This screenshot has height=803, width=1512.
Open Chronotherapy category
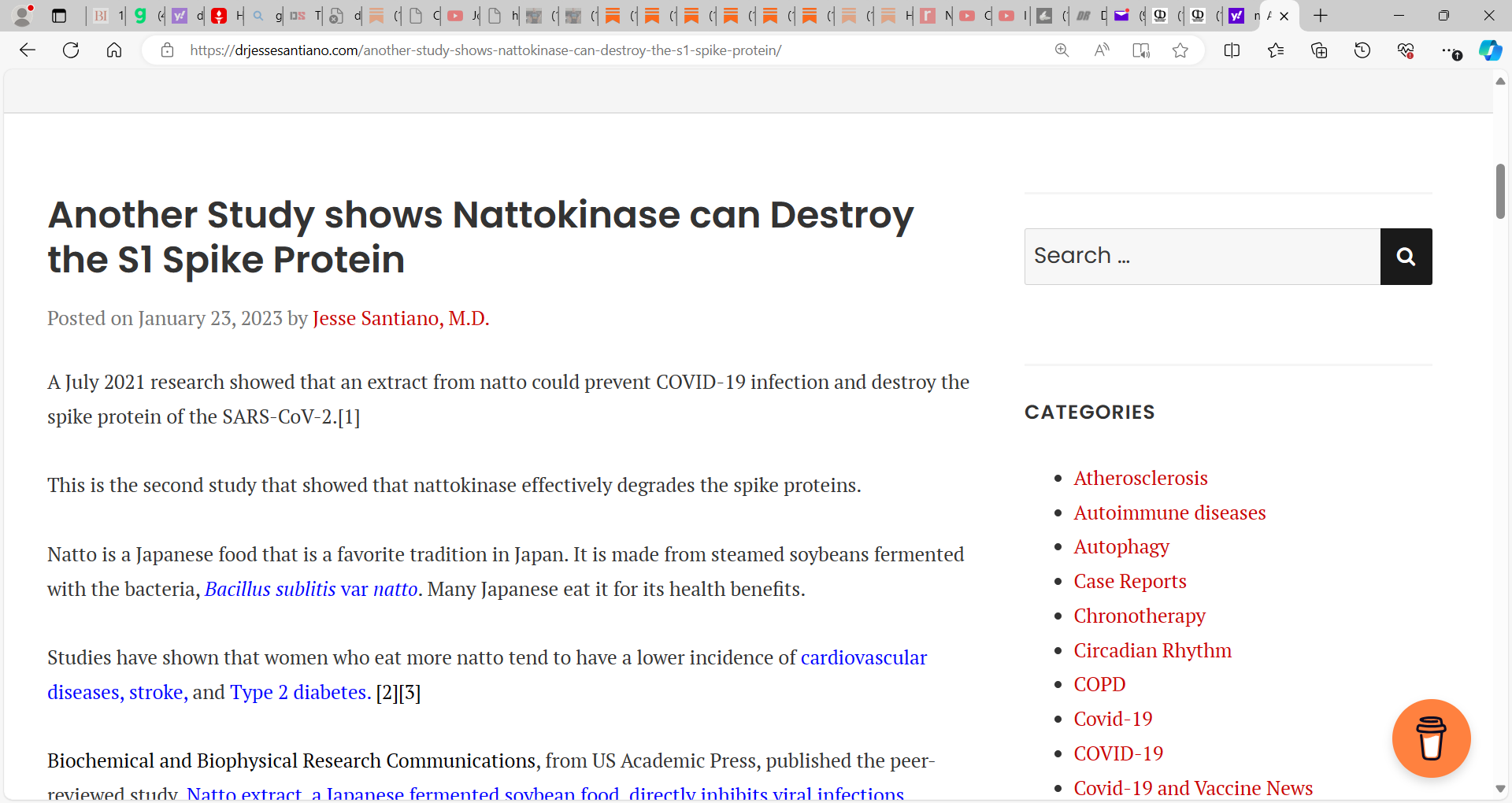(1140, 616)
